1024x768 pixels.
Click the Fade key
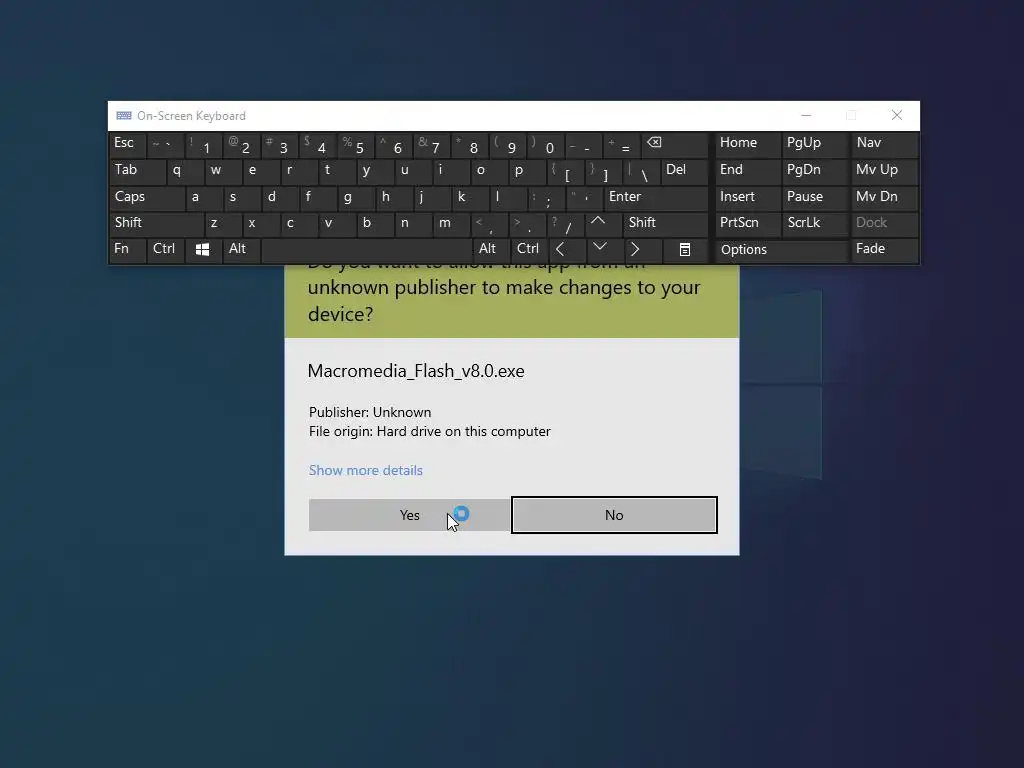tap(885, 250)
